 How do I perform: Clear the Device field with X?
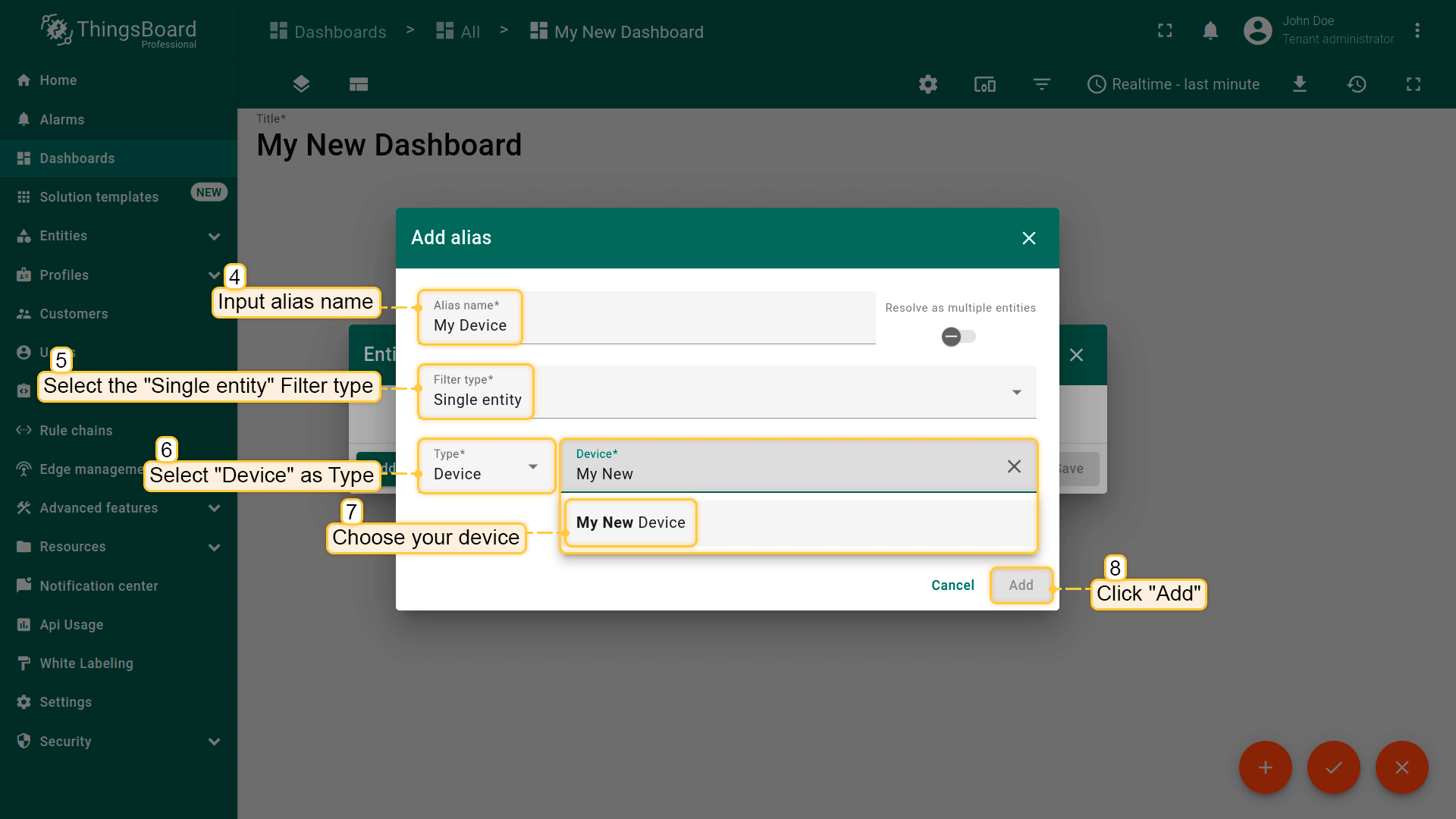pos(1014,466)
